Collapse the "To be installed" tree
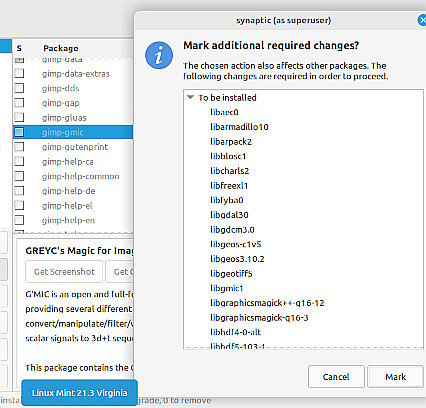 pyautogui.click(x=190, y=97)
